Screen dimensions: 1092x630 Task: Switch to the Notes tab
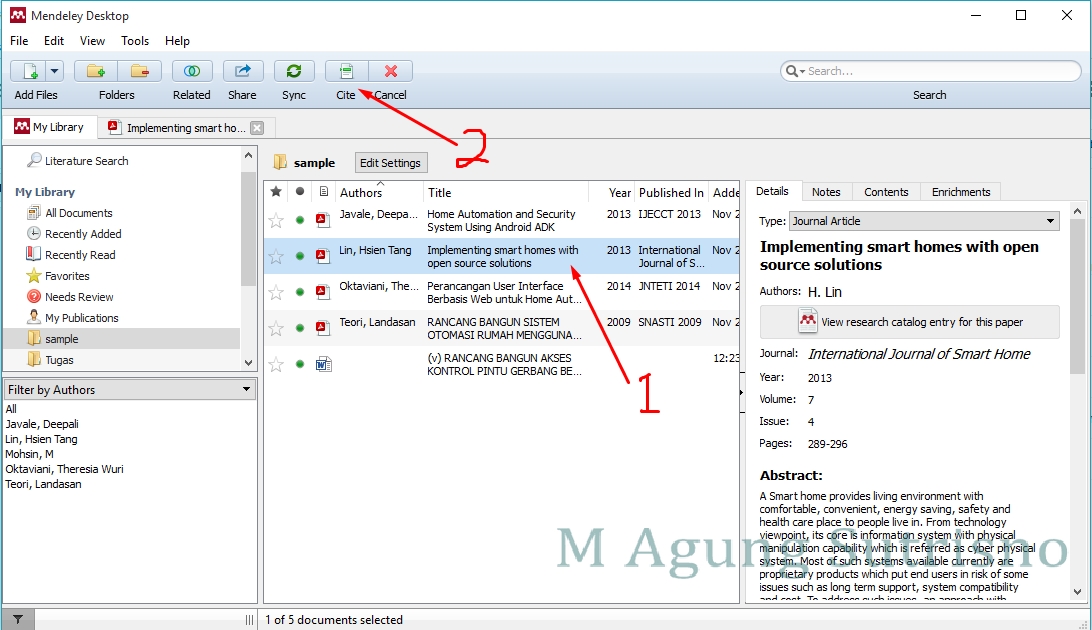826,191
